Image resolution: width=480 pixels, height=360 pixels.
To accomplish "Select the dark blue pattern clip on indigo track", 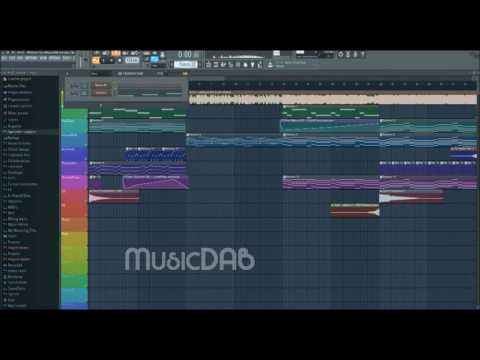I will tap(156, 154).
